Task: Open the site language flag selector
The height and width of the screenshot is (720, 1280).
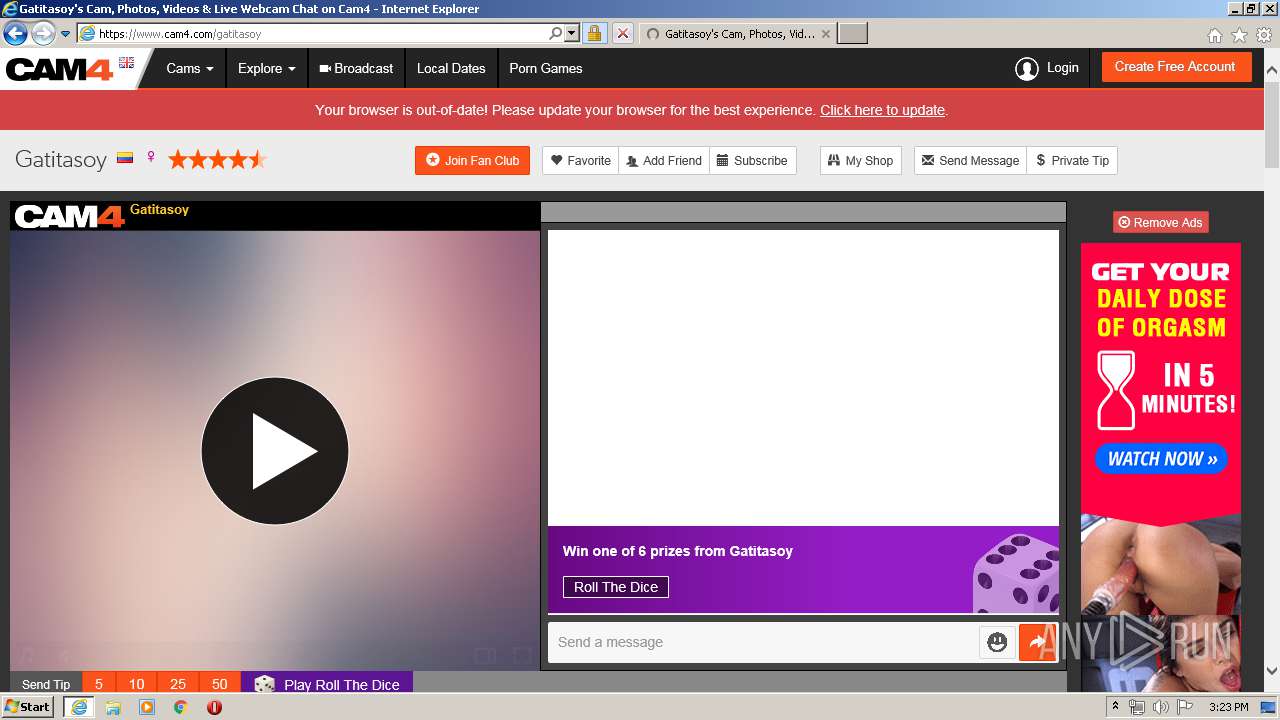Action: point(126,62)
